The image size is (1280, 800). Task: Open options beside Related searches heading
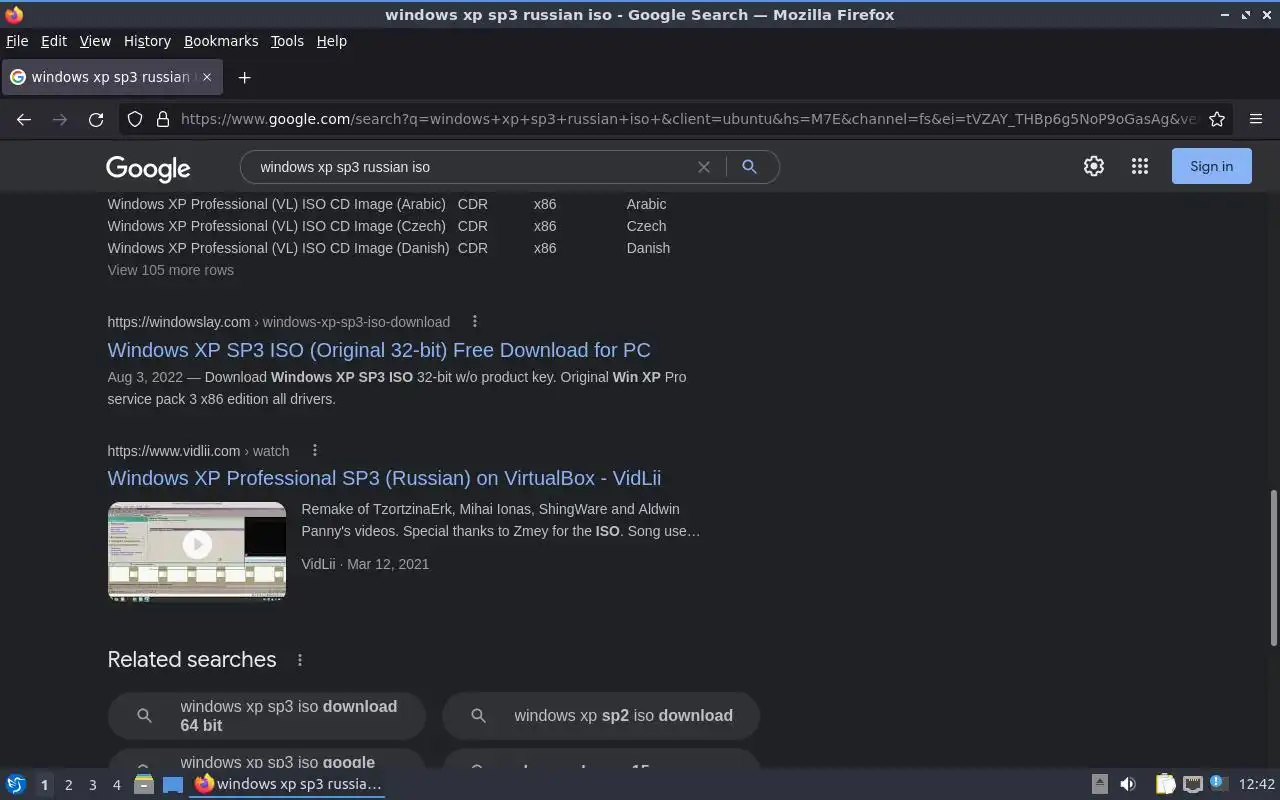299,660
